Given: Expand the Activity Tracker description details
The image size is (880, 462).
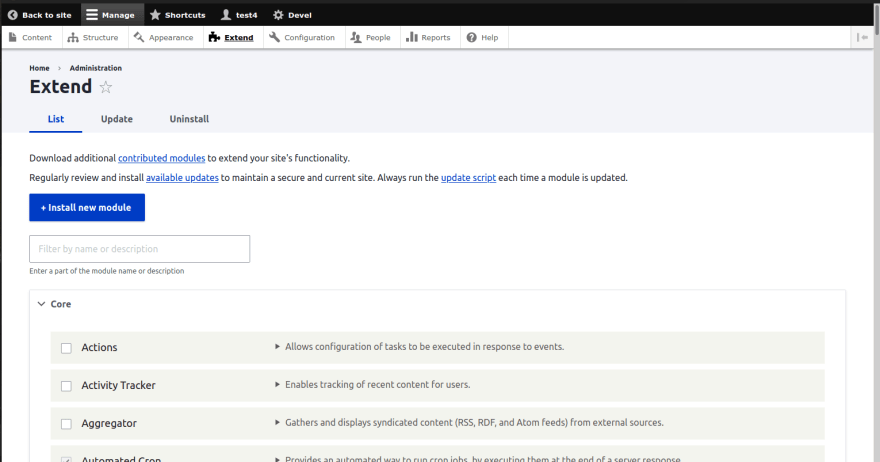Looking at the screenshot, I should tap(277, 385).
